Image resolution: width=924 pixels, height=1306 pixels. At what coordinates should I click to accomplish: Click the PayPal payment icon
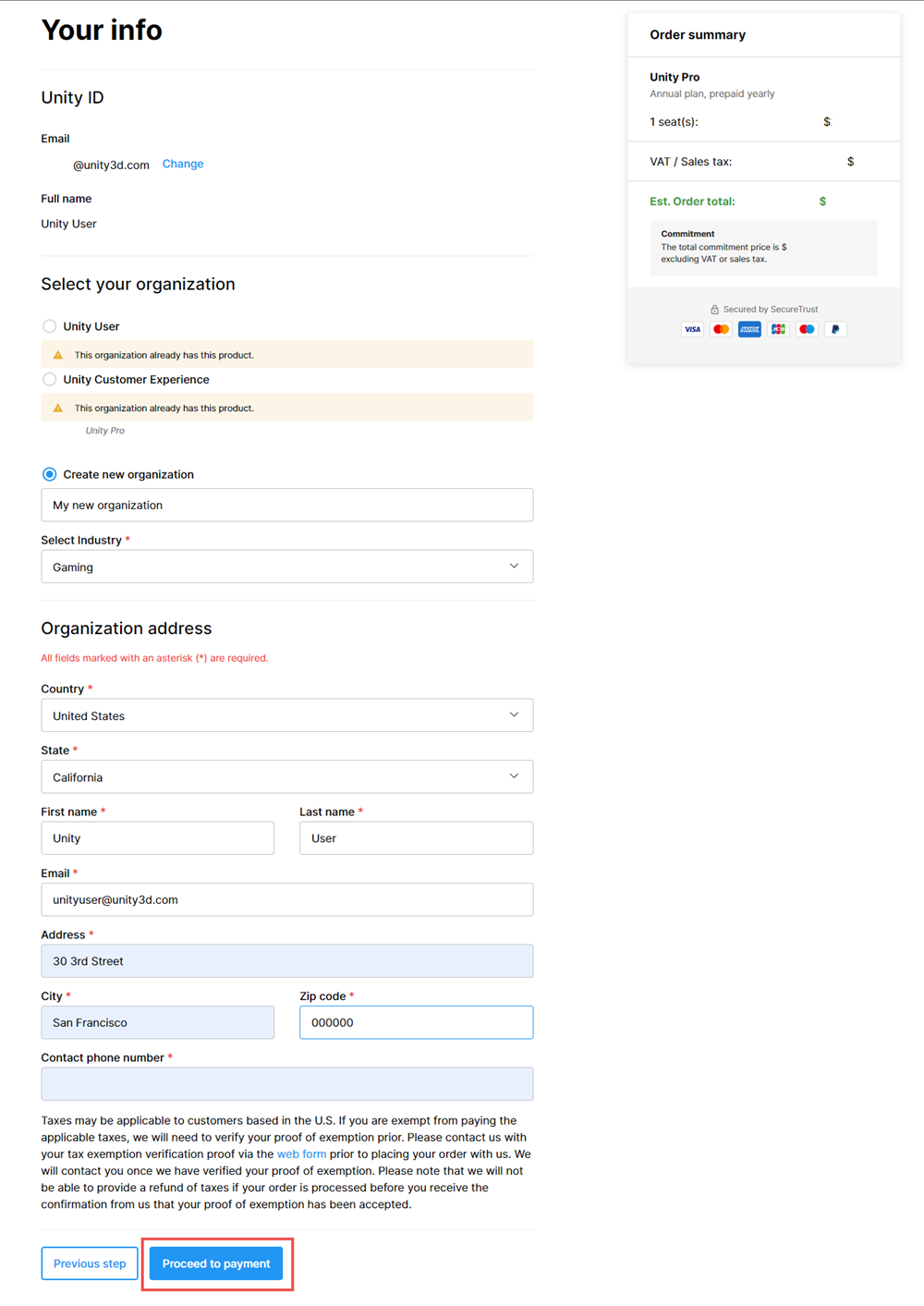coord(835,329)
